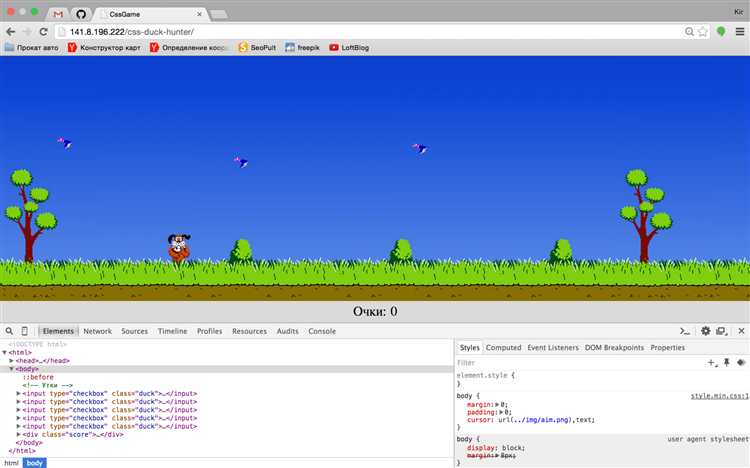Shoot the leftmost flying duck
Screen dimensions: 750x468
(65, 143)
